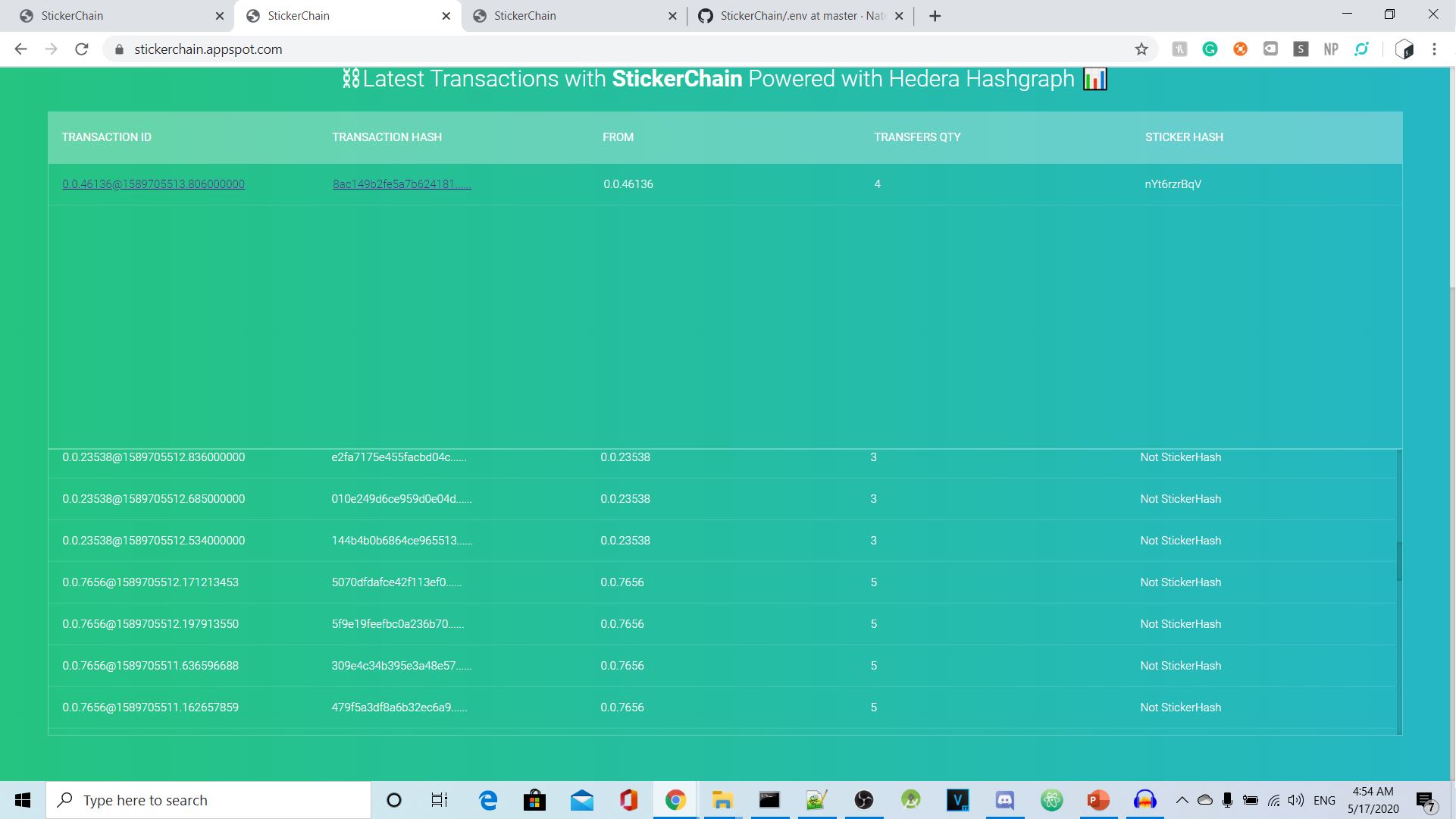Open PowerPoint from the taskbar
The height and width of the screenshot is (819, 1456).
click(1097, 800)
